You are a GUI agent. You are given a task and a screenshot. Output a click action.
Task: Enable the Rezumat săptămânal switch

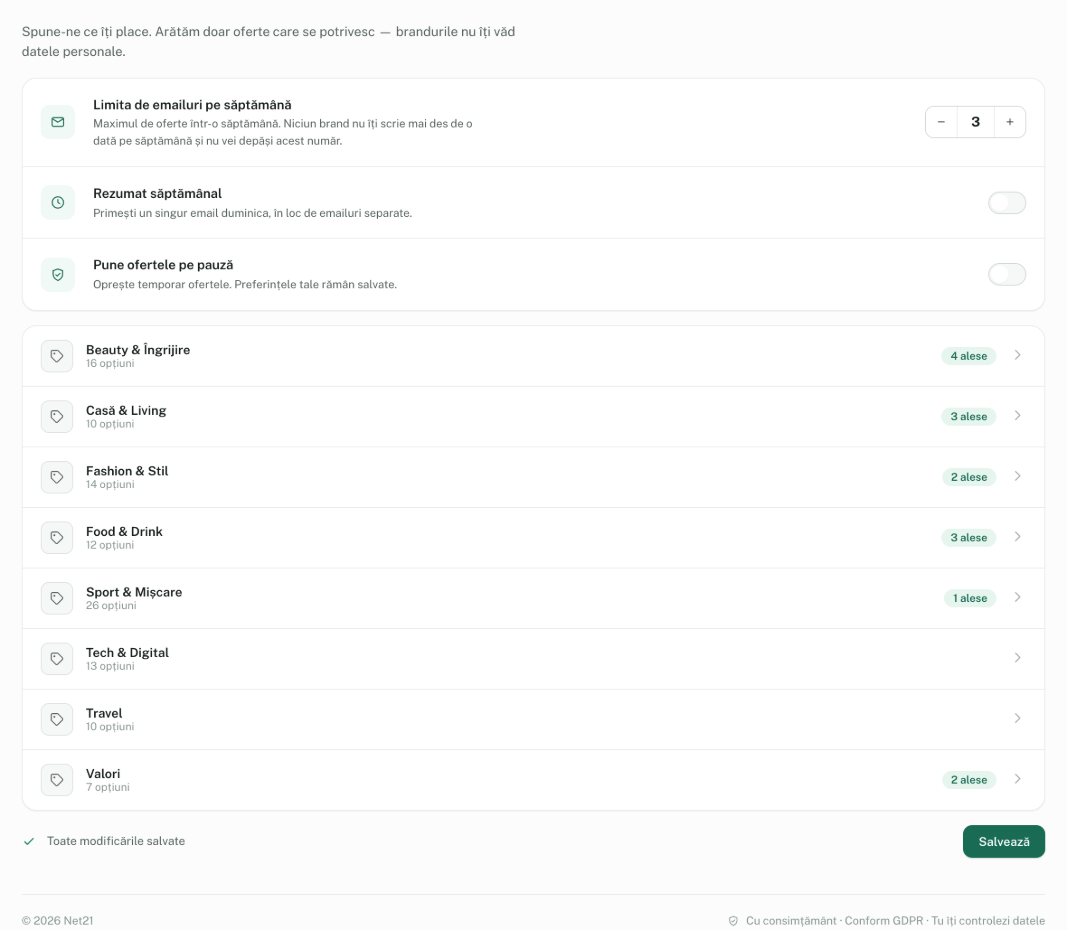[1006, 203]
